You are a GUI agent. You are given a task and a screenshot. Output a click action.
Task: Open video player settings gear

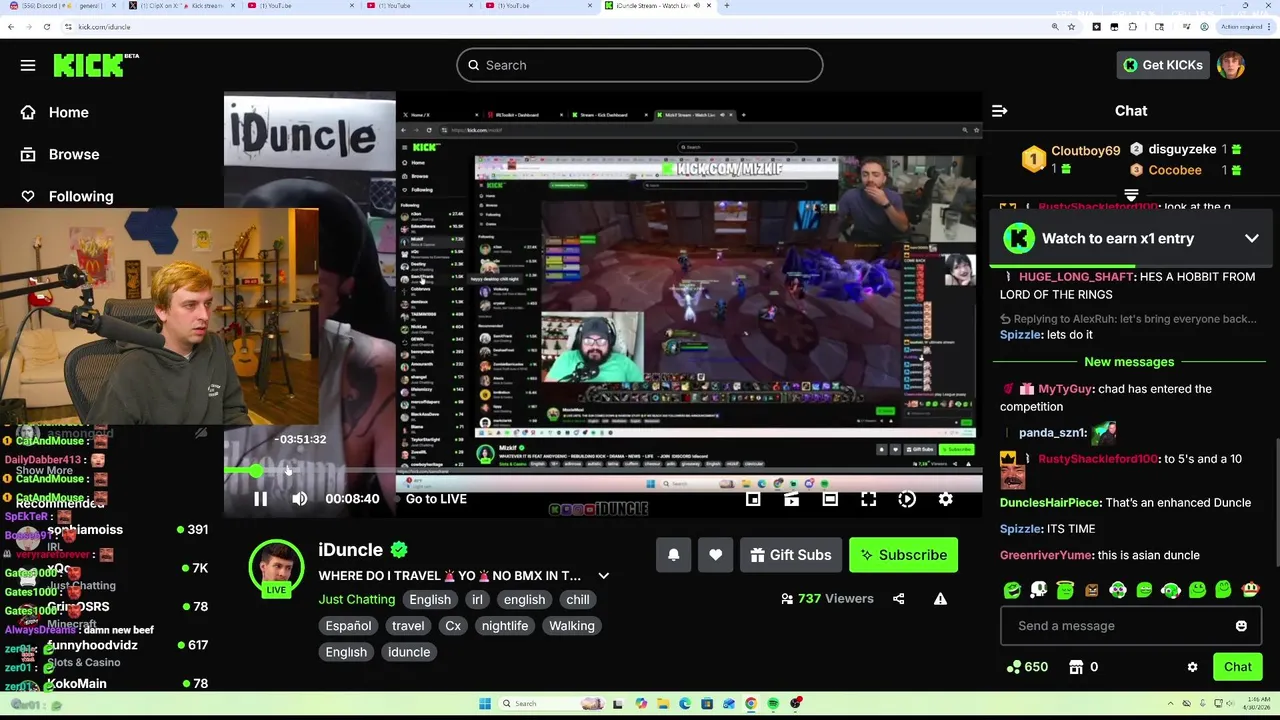click(945, 498)
